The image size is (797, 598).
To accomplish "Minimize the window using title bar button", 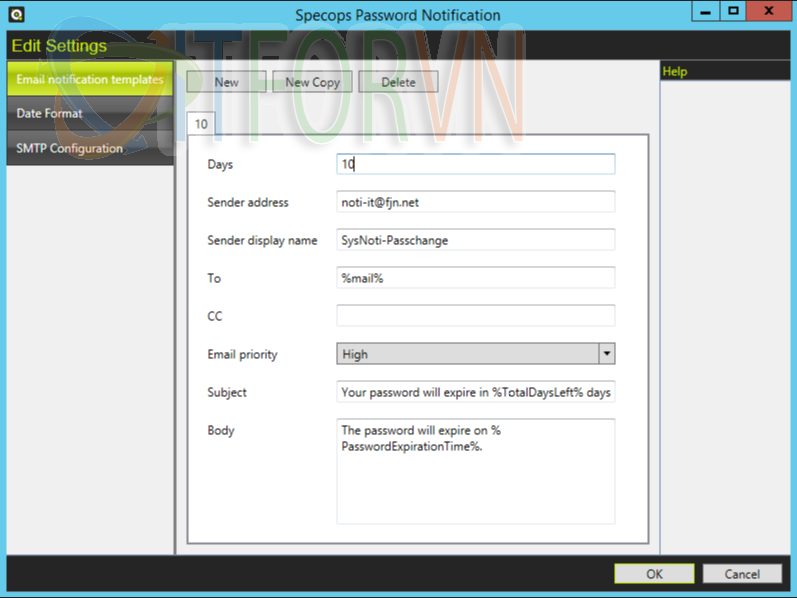I will (x=705, y=11).
